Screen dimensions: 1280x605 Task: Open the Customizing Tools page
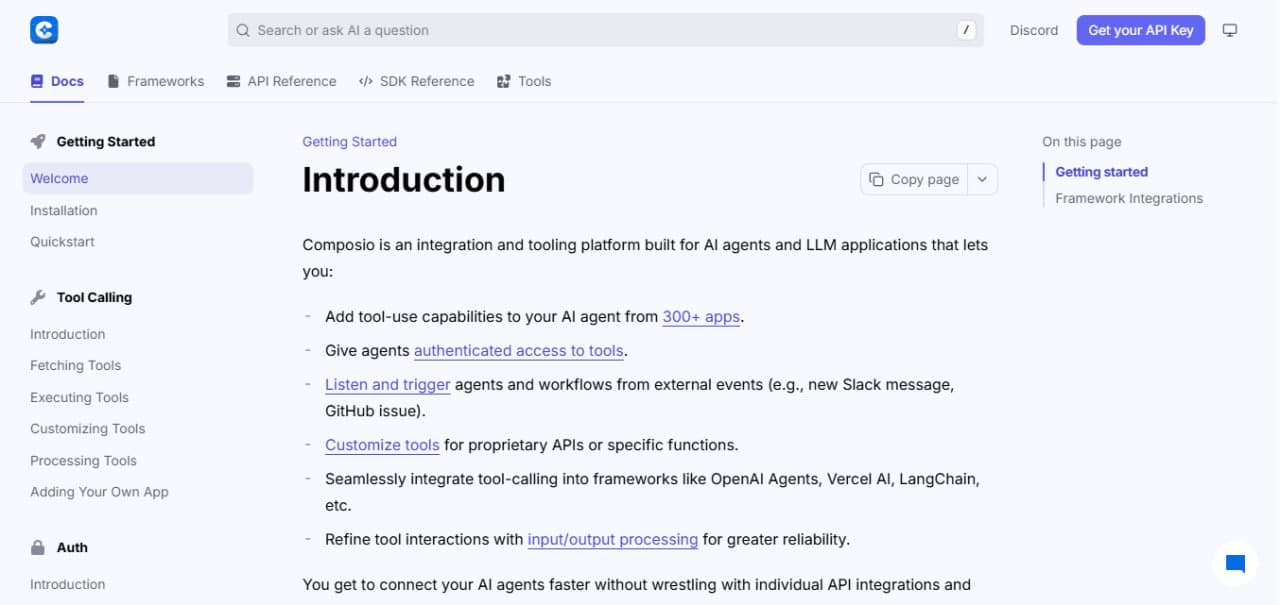click(87, 428)
